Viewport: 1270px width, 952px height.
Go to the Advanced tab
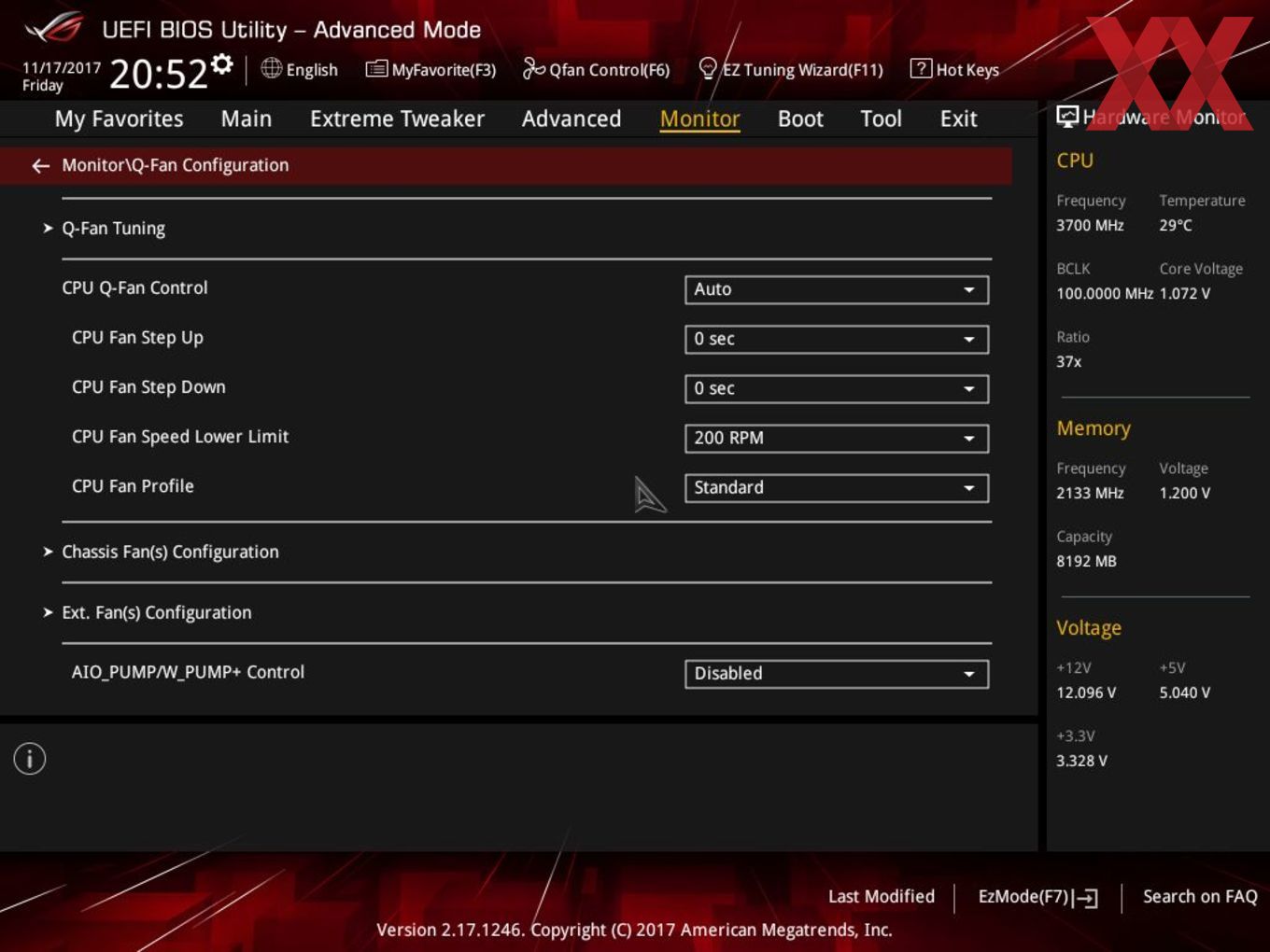(x=571, y=119)
